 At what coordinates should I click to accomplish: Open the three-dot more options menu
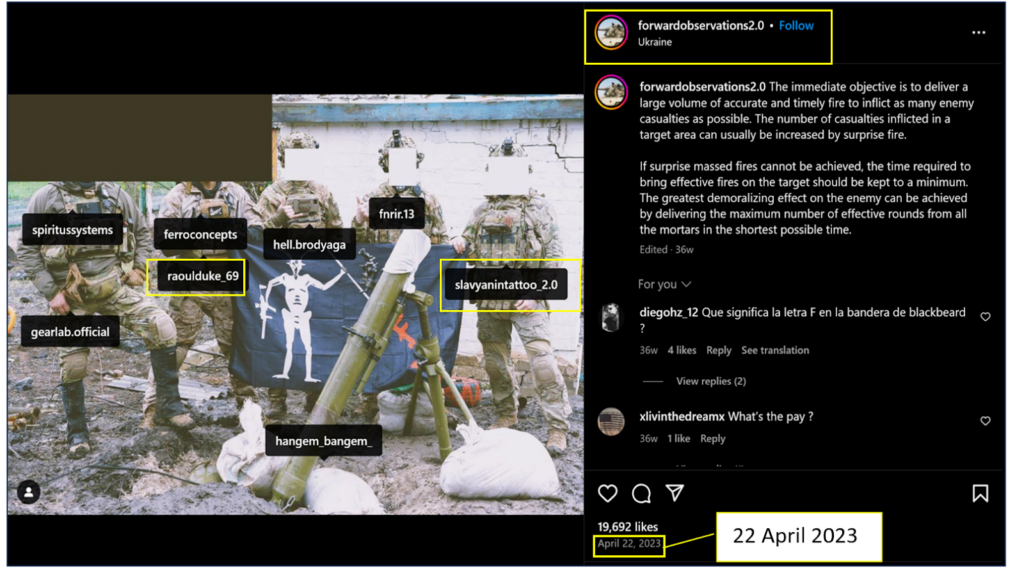(978, 33)
